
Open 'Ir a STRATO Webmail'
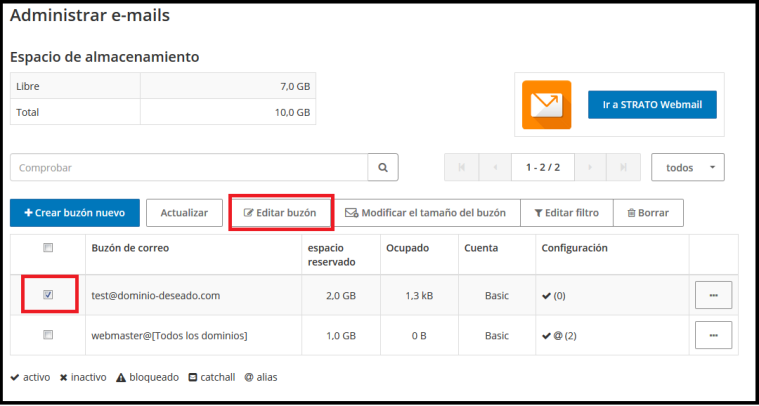(652, 105)
